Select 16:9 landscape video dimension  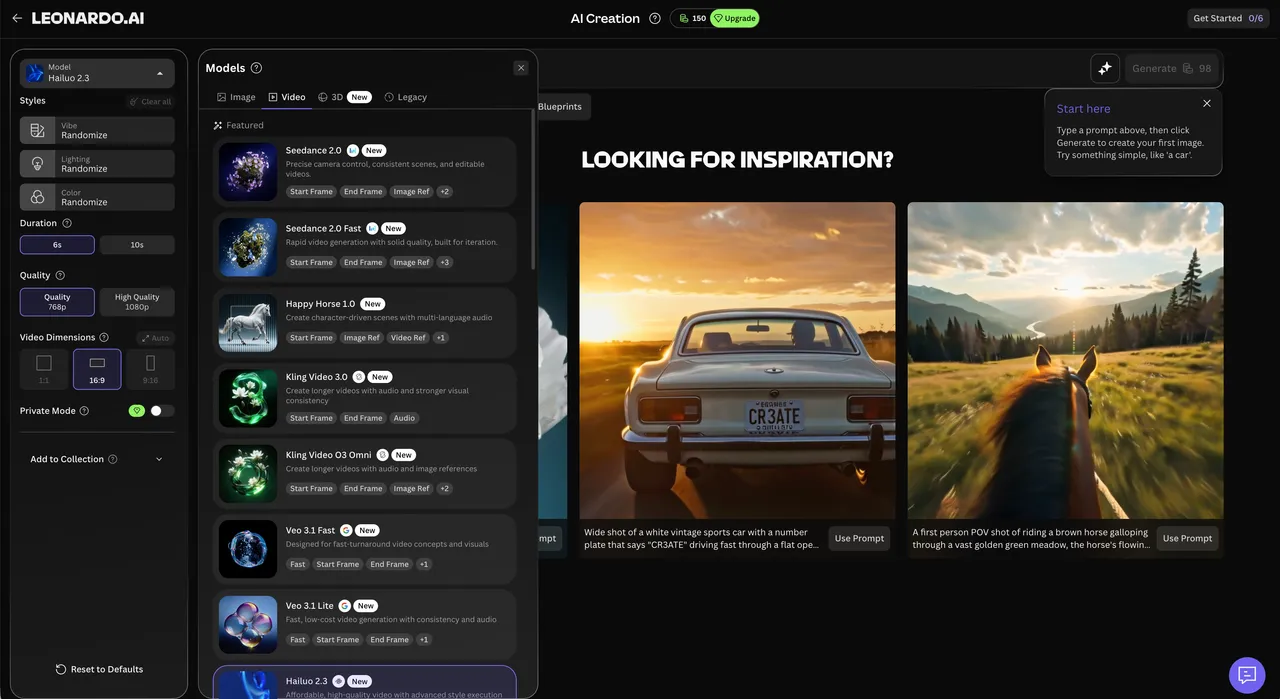(x=97, y=369)
